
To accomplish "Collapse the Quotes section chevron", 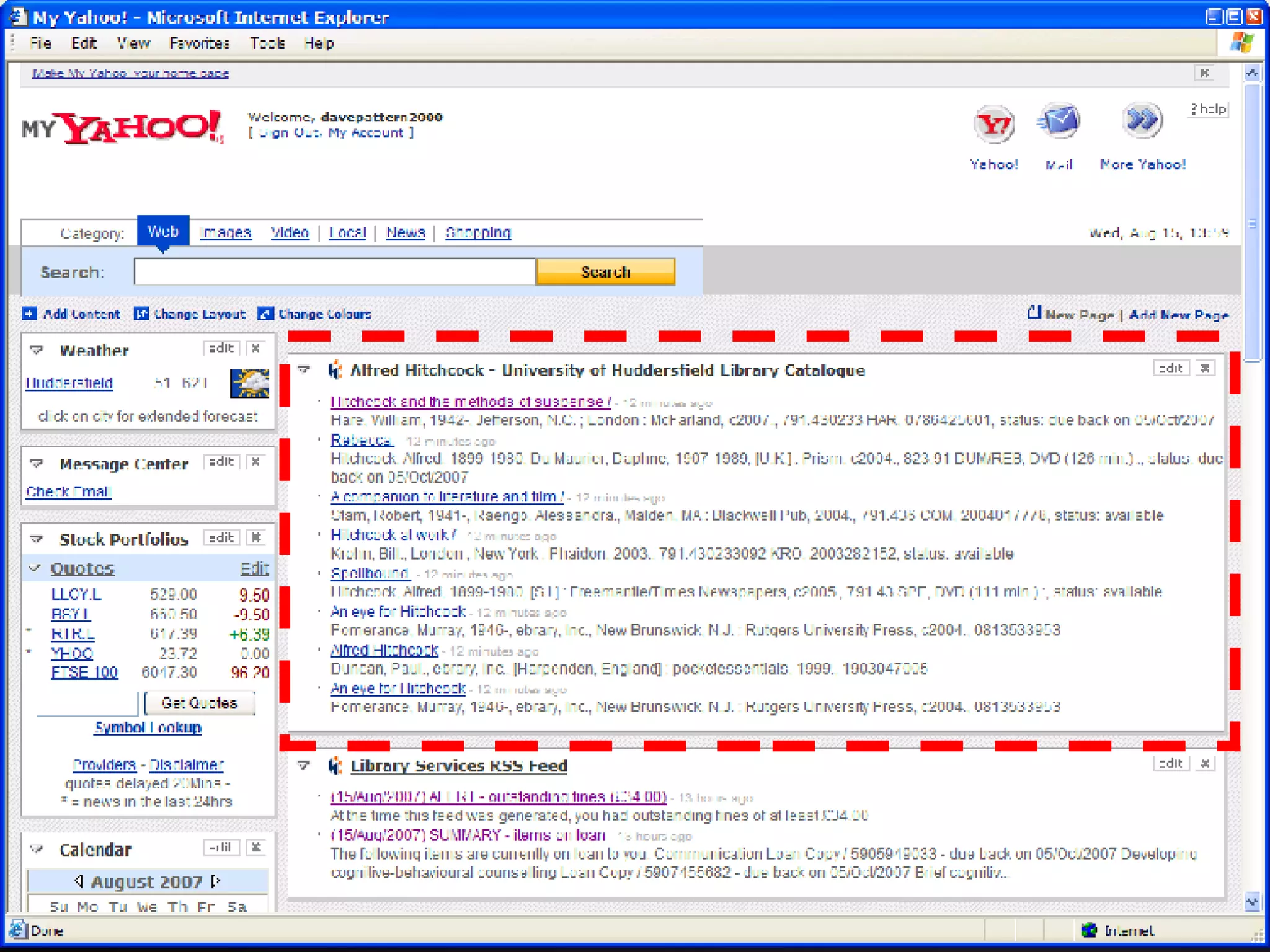I will click(35, 568).
